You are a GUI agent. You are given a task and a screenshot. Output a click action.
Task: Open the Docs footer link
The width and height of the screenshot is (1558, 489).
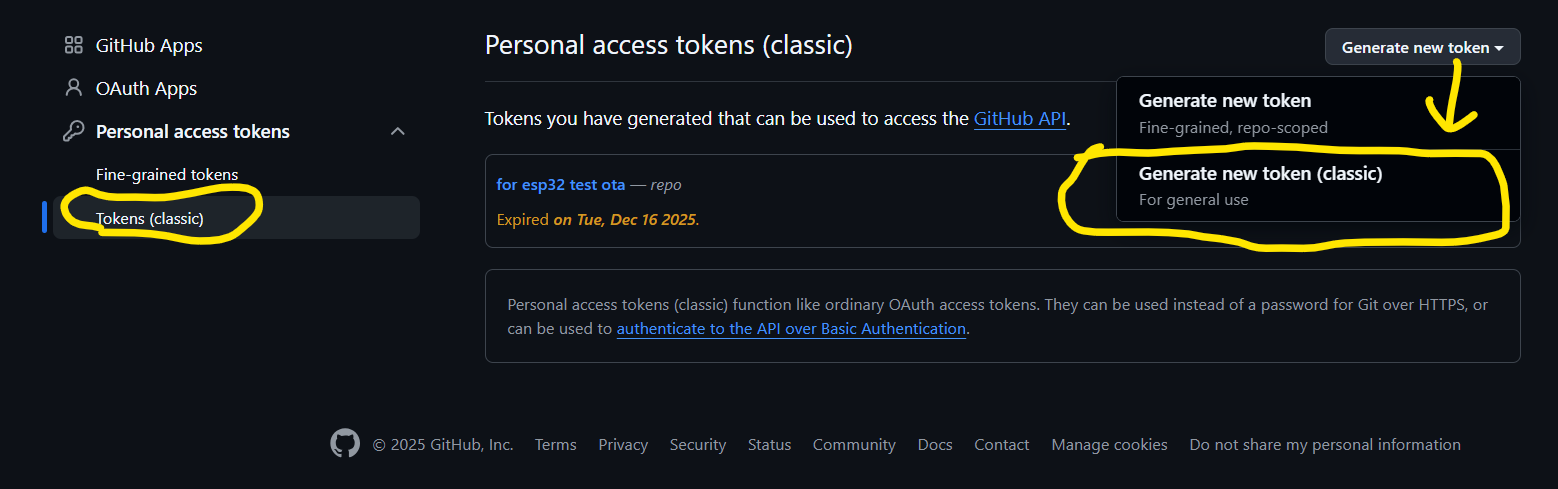[935, 444]
